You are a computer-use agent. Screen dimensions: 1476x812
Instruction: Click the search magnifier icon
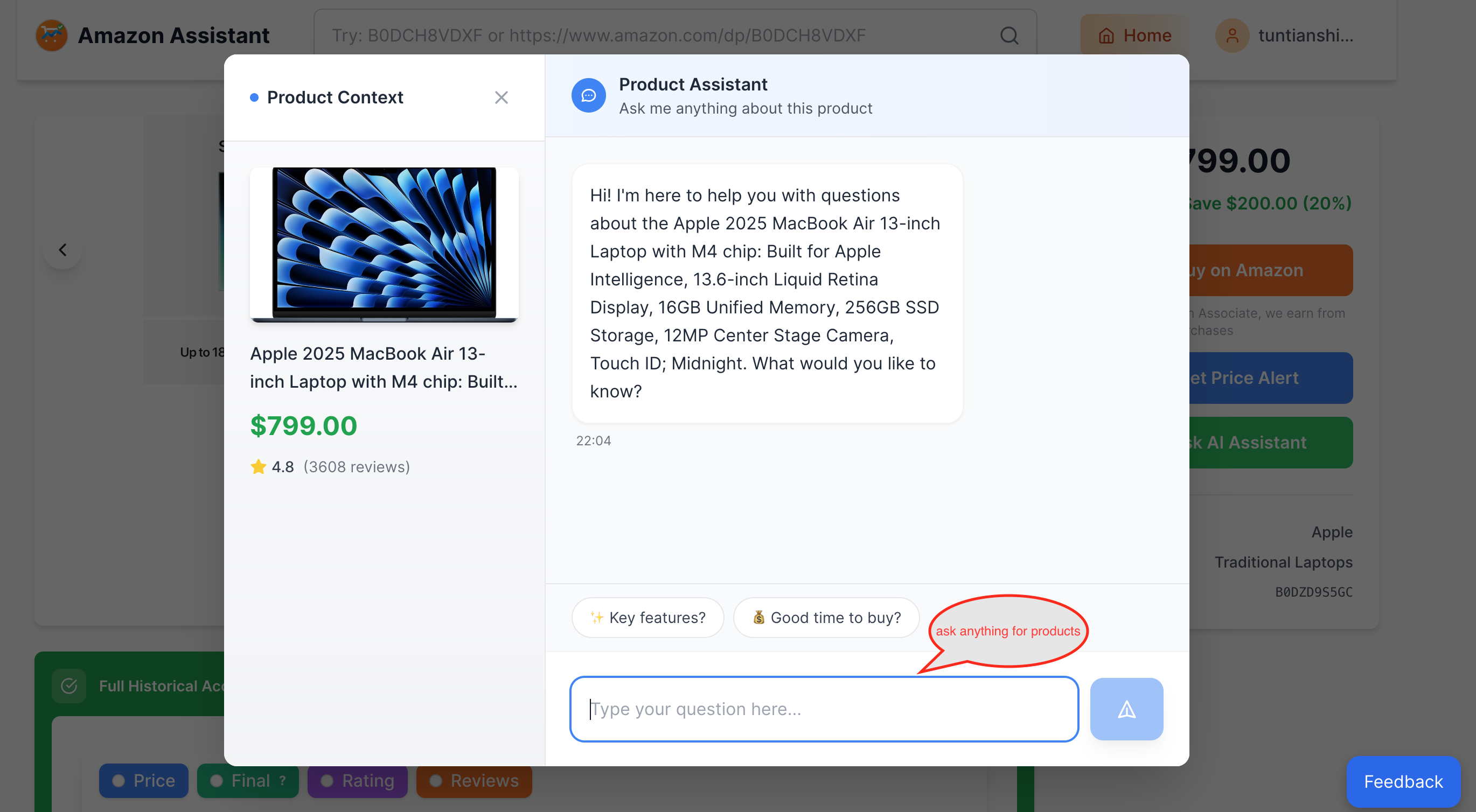click(x=1008, y=36)
